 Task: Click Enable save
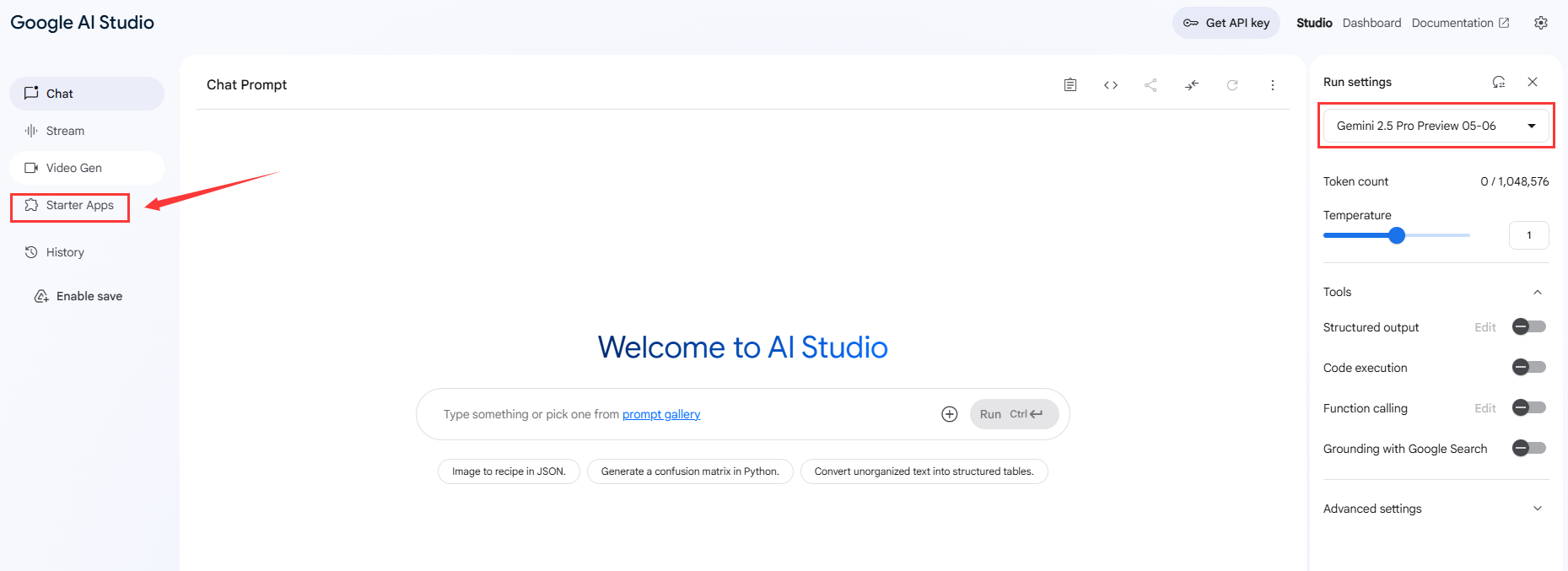coord(78,296)
